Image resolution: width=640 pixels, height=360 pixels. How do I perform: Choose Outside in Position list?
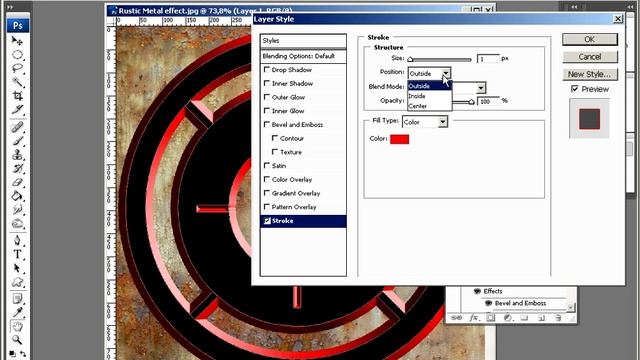click(429, 86)
